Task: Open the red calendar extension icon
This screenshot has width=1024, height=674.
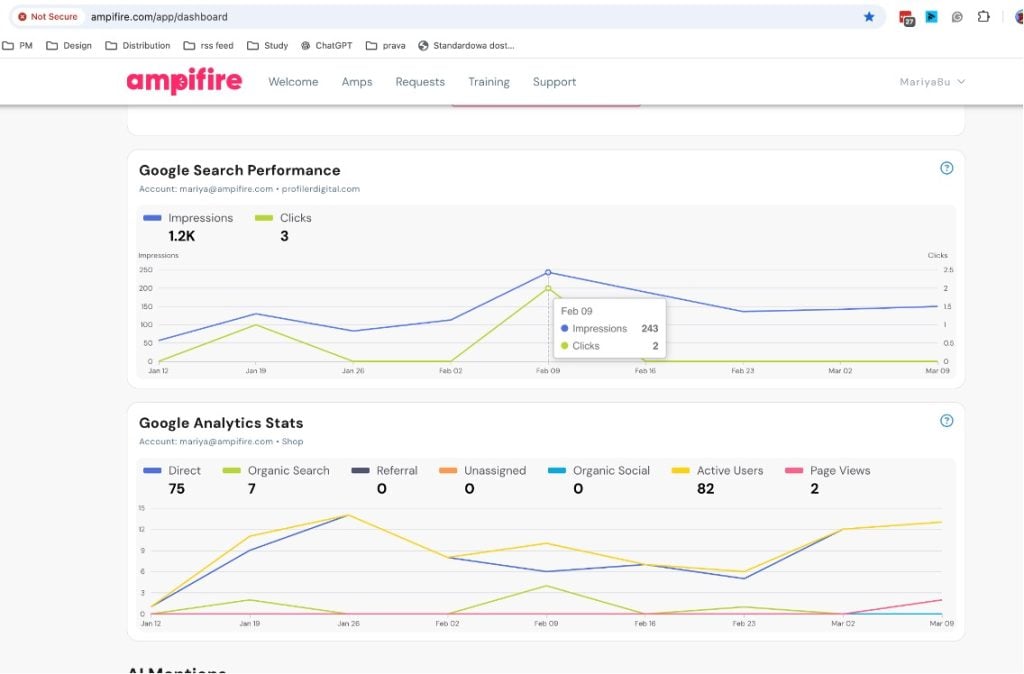Action: 906,18
